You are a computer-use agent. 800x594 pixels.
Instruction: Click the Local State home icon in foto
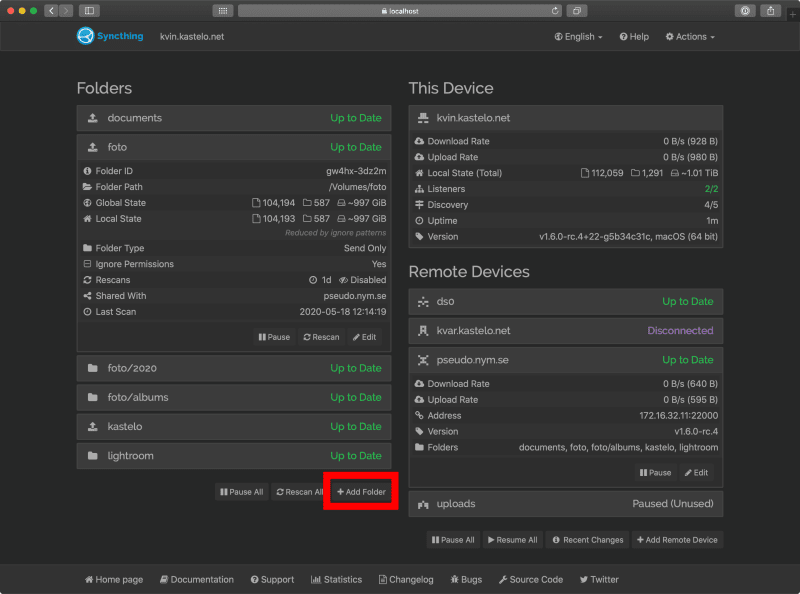pyautogui.click(x=87, y=218)
